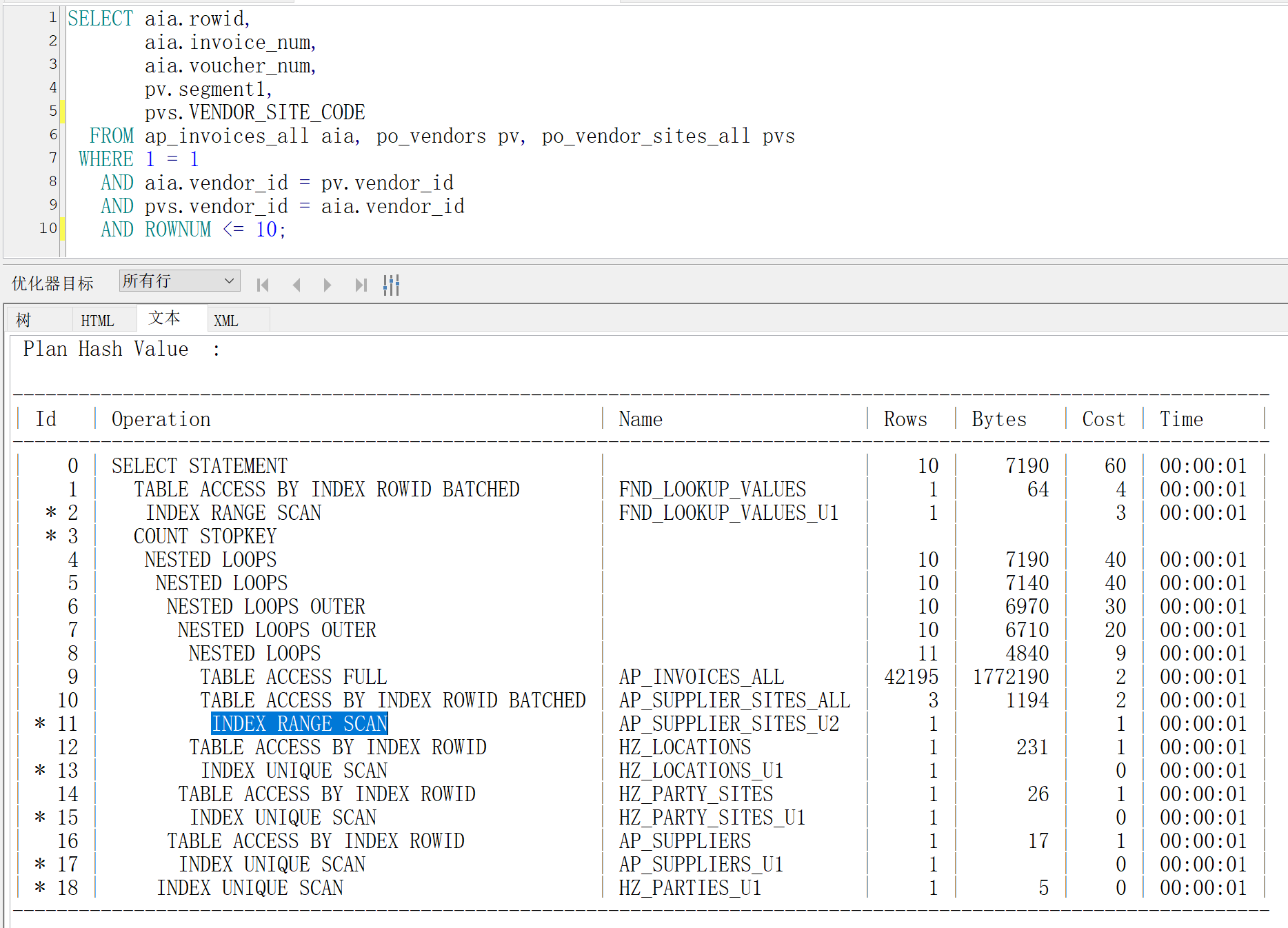Go to previous operation arrow
This screenshot has height=928, width=1288.
point(296,285)
